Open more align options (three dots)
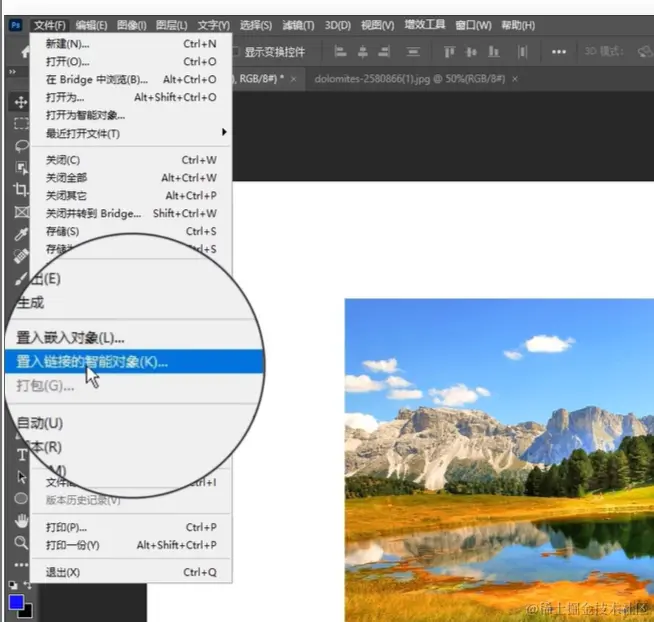Image resolution: width=654 pixels, height=622 pixels. click(x=559, y=52)
